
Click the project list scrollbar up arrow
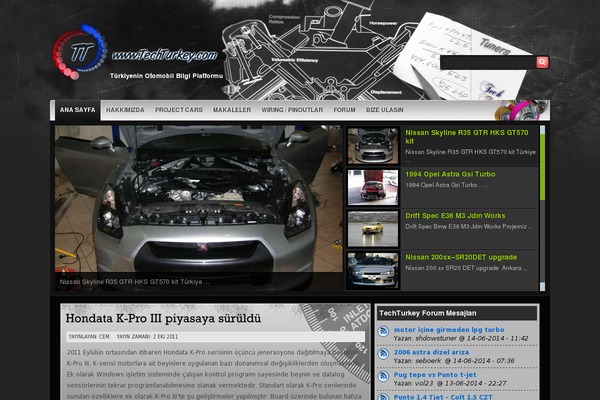542,130
